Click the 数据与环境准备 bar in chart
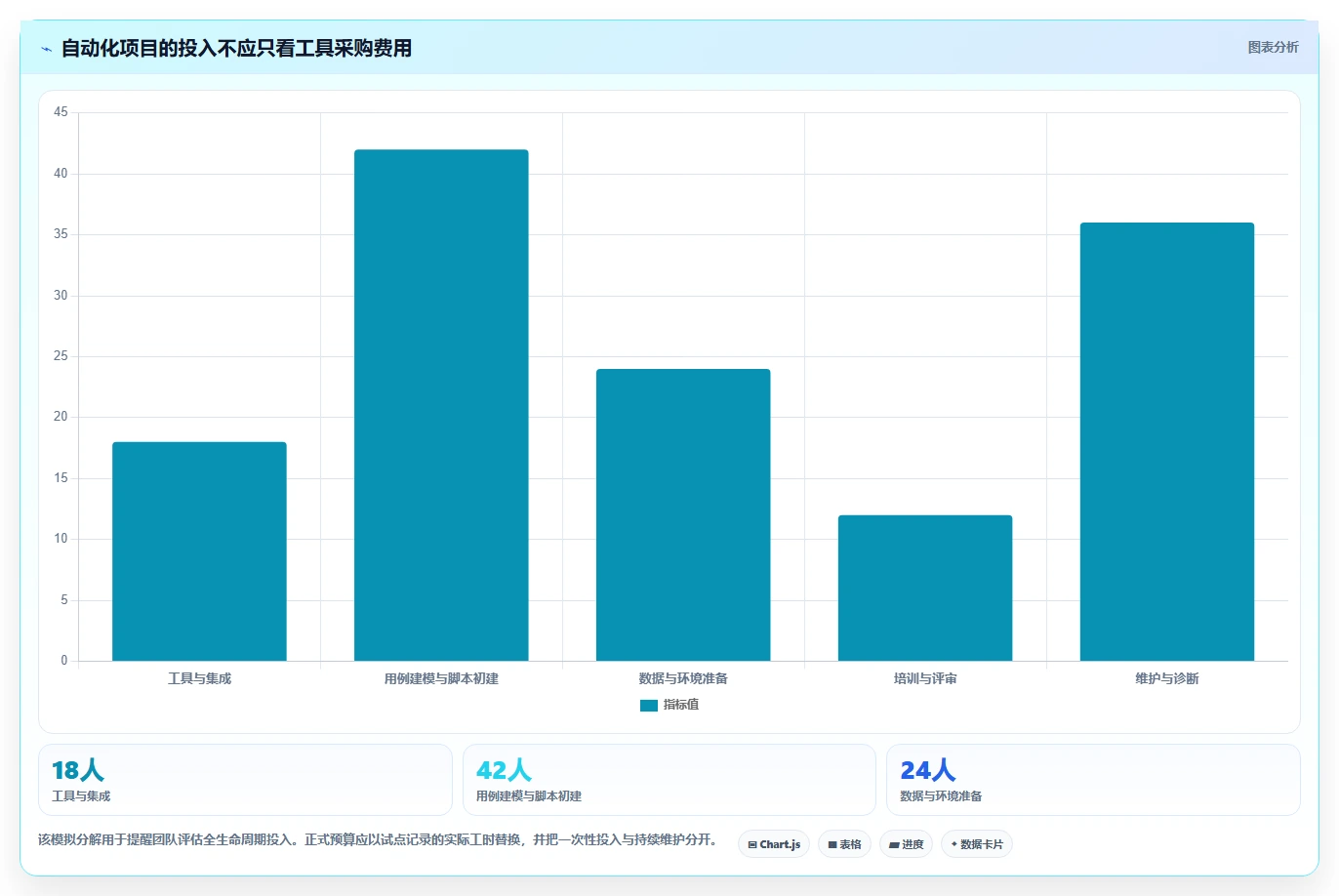Image resolution: width=1339 pixels, height=896 pixels. (683, 515)
